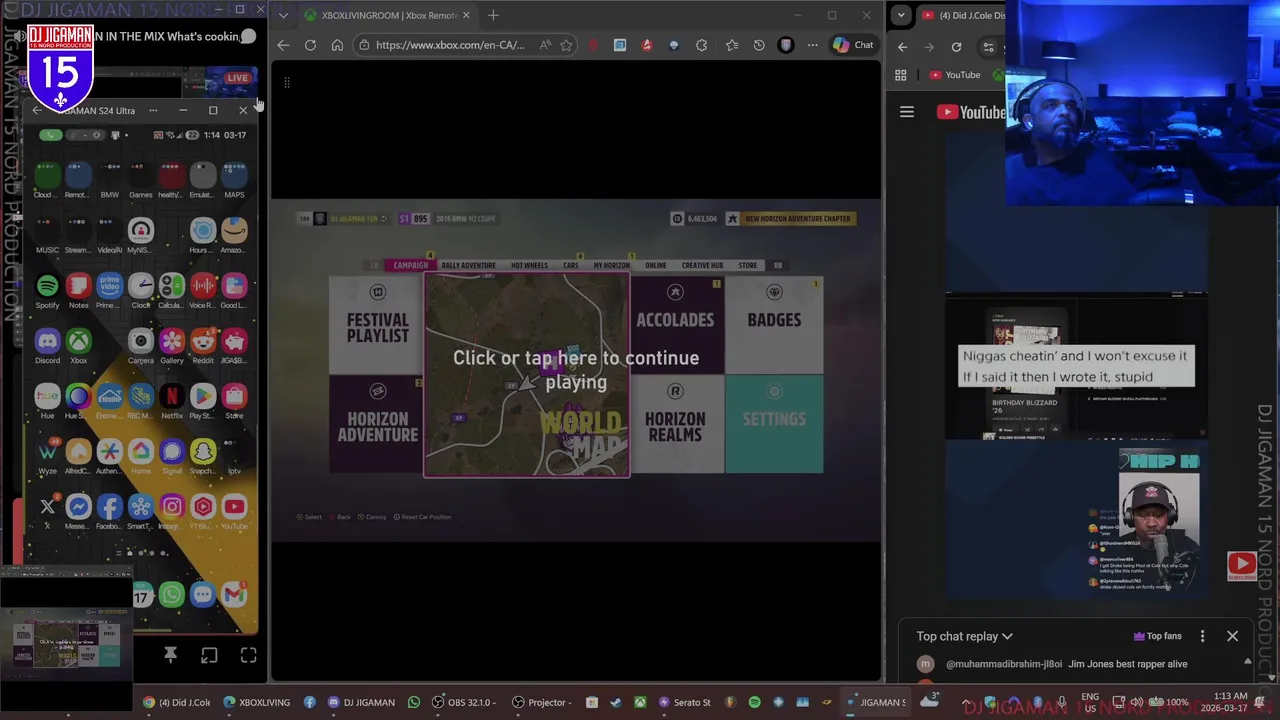The height and width of the screenshot is (720, 1280).
Task: Open WhatsApp in the phone dock
Action: [x=172, y=595]
